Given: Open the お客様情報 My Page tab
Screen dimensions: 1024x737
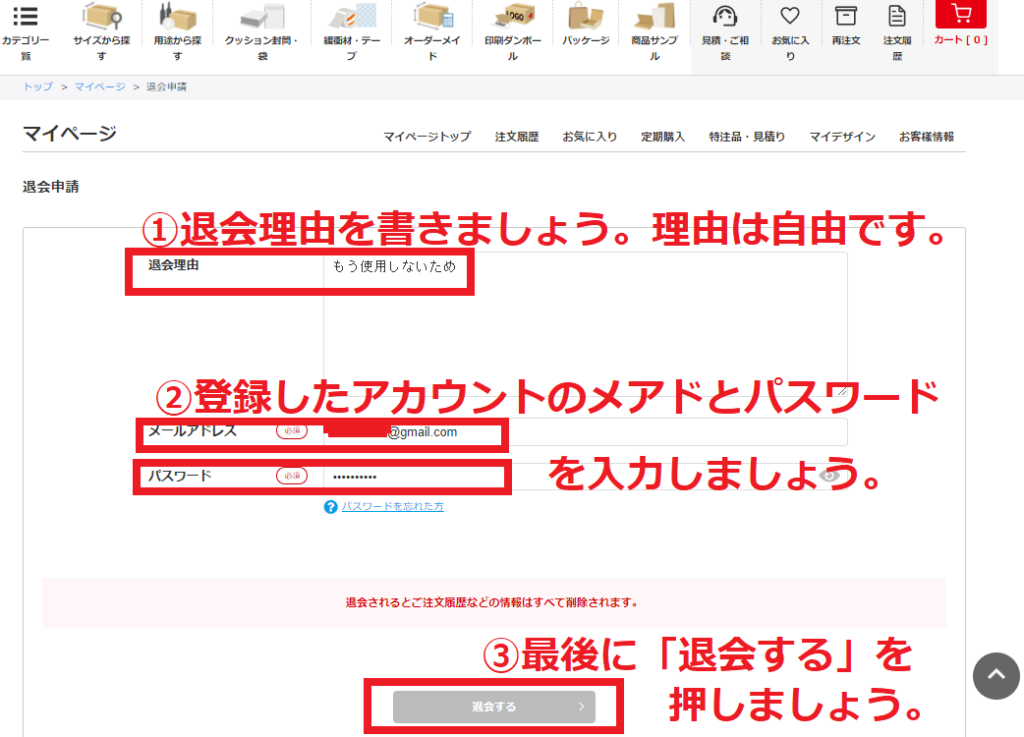Looking at the screenshot, I should pos(925,137).
